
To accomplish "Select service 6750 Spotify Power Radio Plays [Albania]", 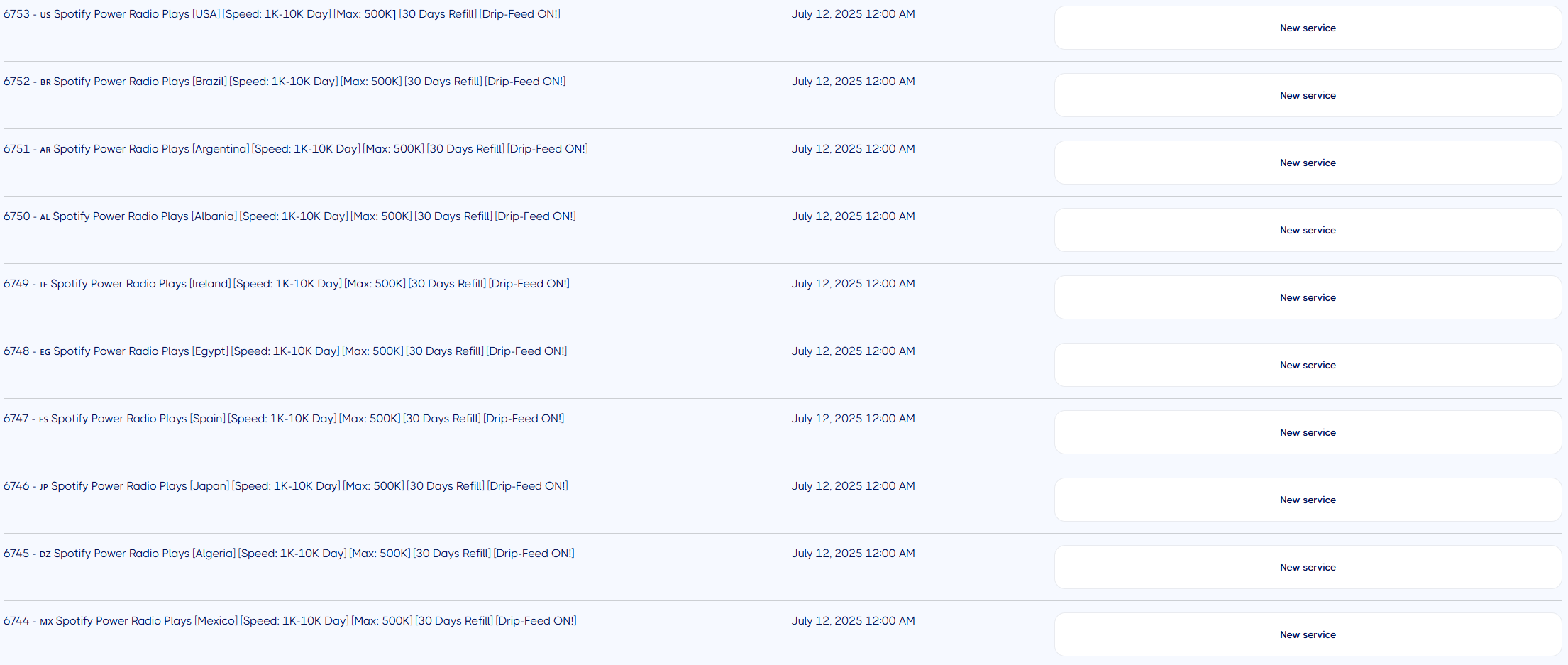I will click(289, 216).
